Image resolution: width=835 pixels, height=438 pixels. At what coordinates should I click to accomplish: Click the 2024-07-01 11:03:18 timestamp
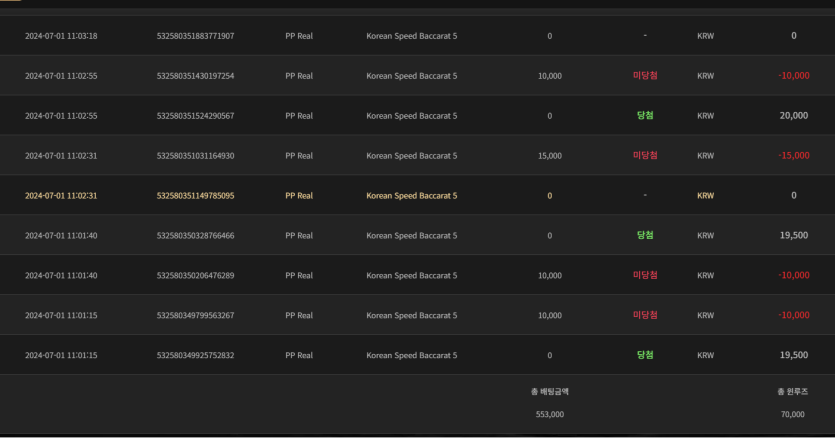pyautogui.click(x=61, y=36)
